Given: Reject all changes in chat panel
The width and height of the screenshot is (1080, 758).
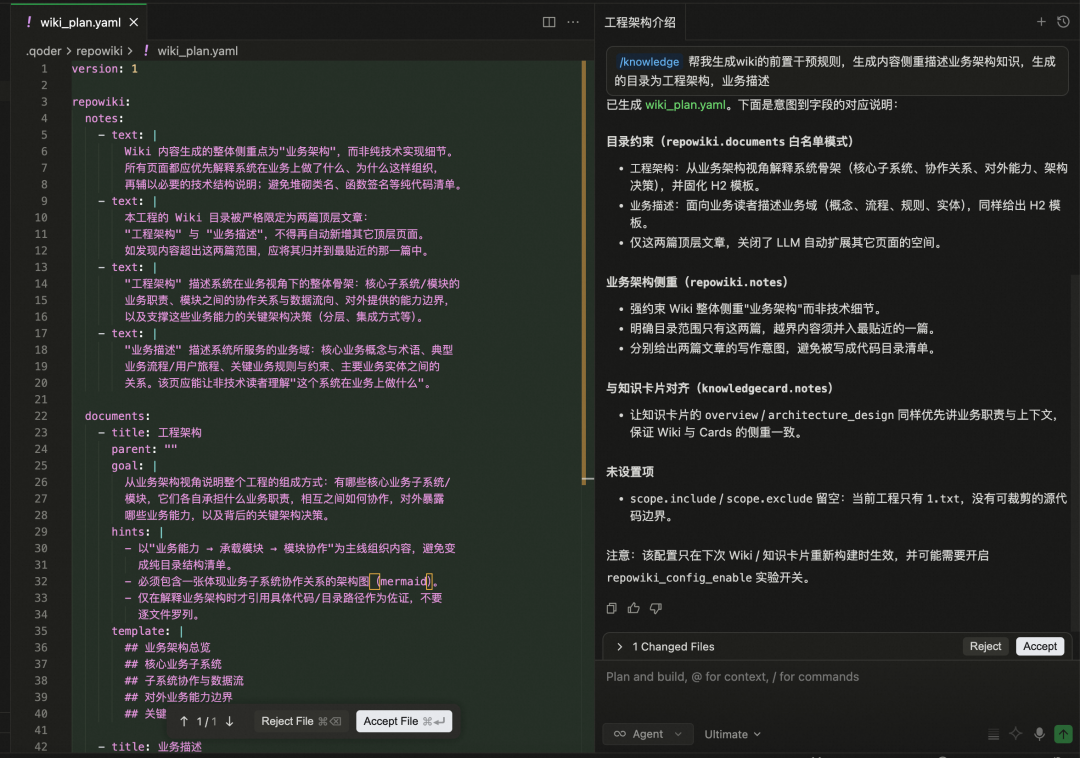Looking at the screenshot, I should pyautogui.click(x=985, y=646).
